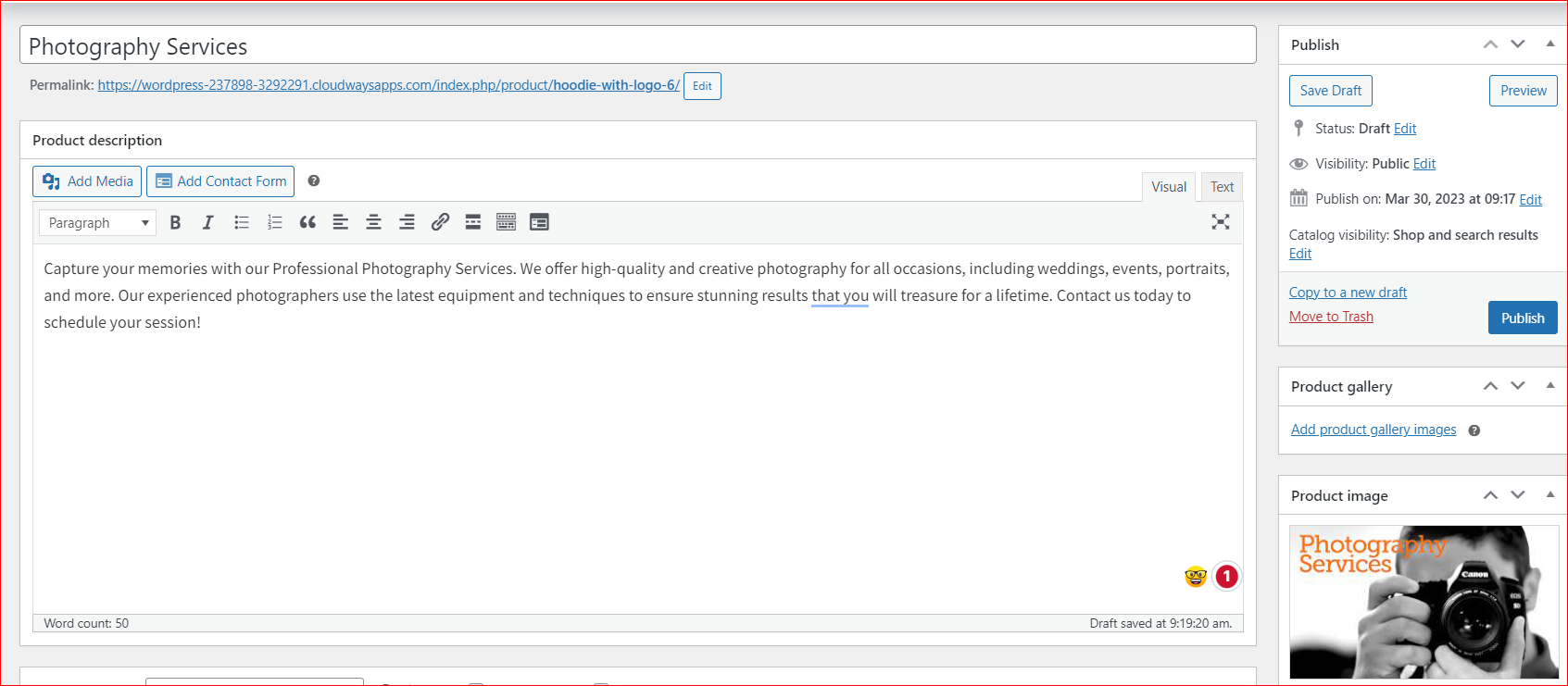Apply blockquote formatting
The height and width of the screenshot is (686, 1568).
(x=307, y=222)
